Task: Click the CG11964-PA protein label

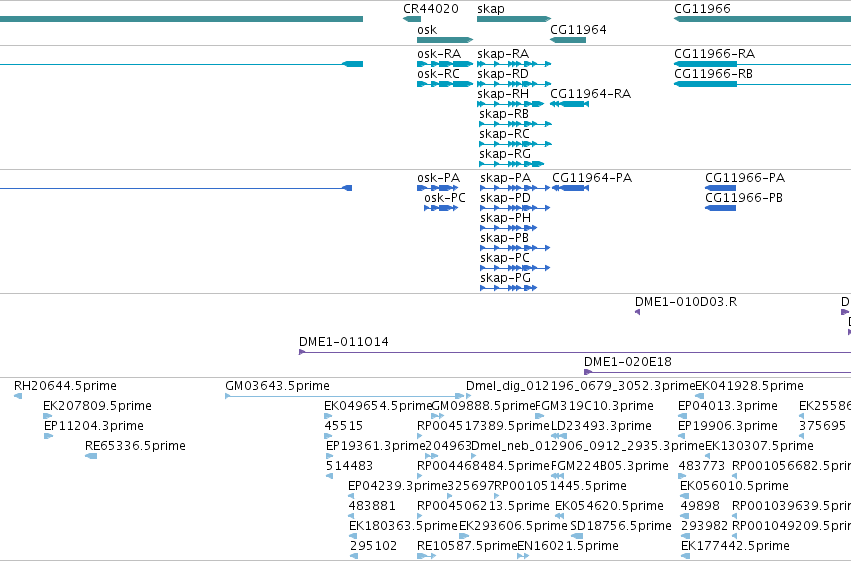Action: (592, 178)
